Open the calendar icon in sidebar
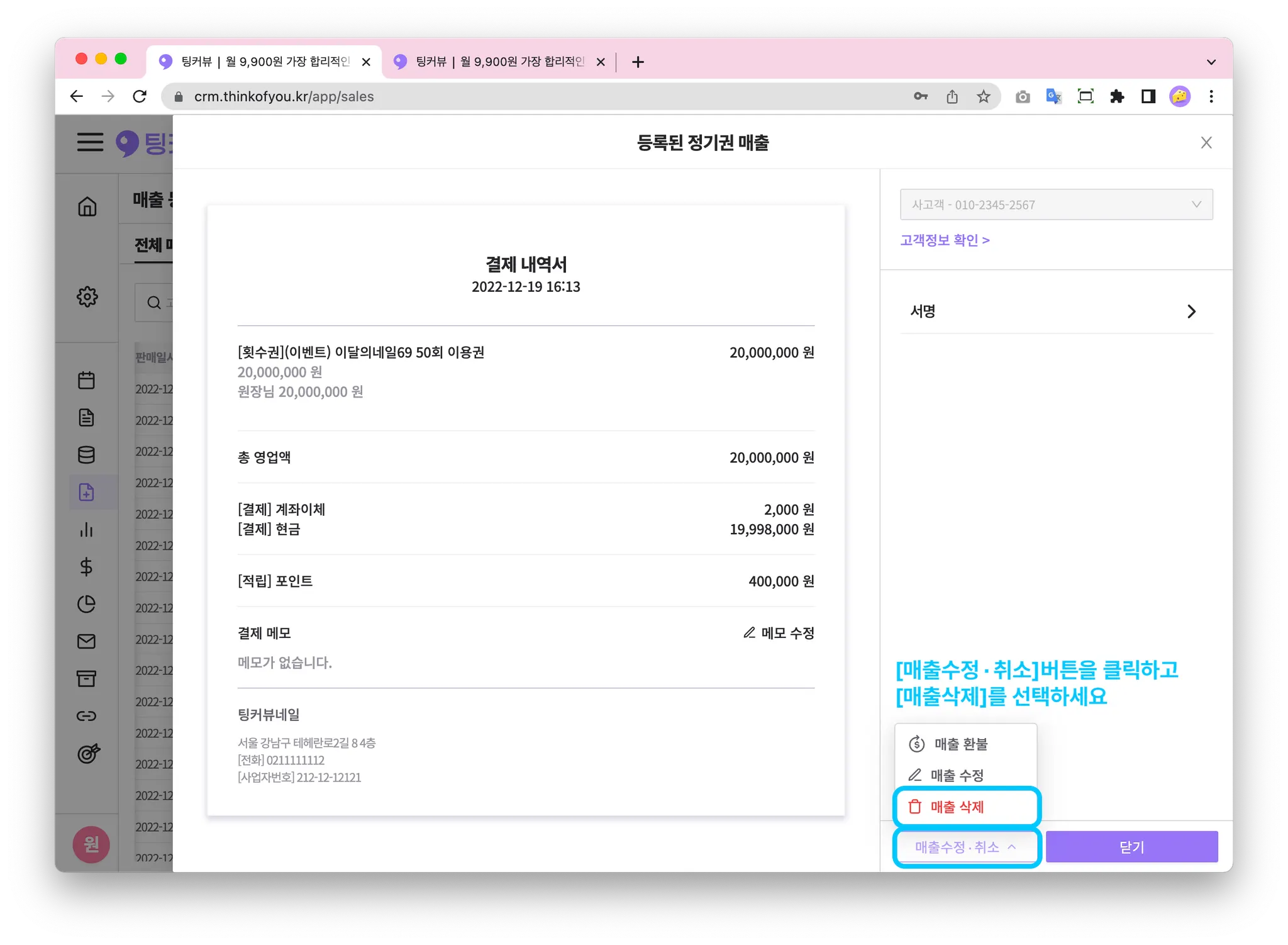The image size is (1288, 945). (x=87, y=380)
